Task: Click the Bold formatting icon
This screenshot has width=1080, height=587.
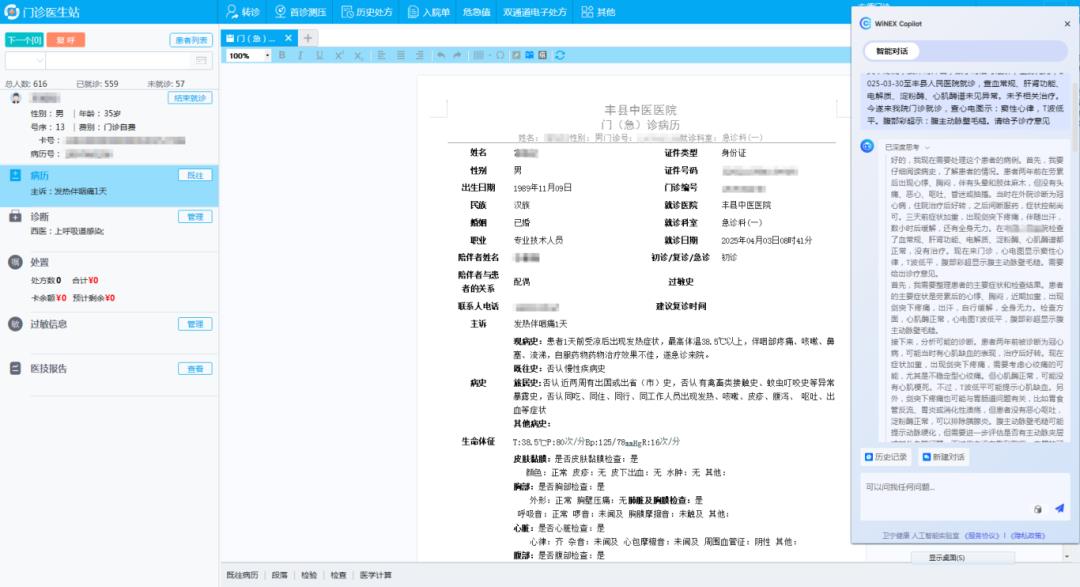Action: click(x=282, y=55)
